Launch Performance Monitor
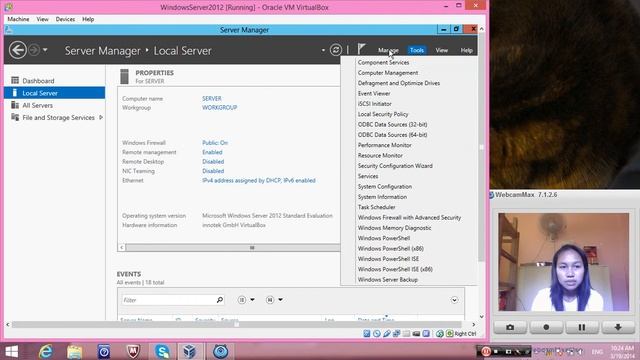 (384, 145)
